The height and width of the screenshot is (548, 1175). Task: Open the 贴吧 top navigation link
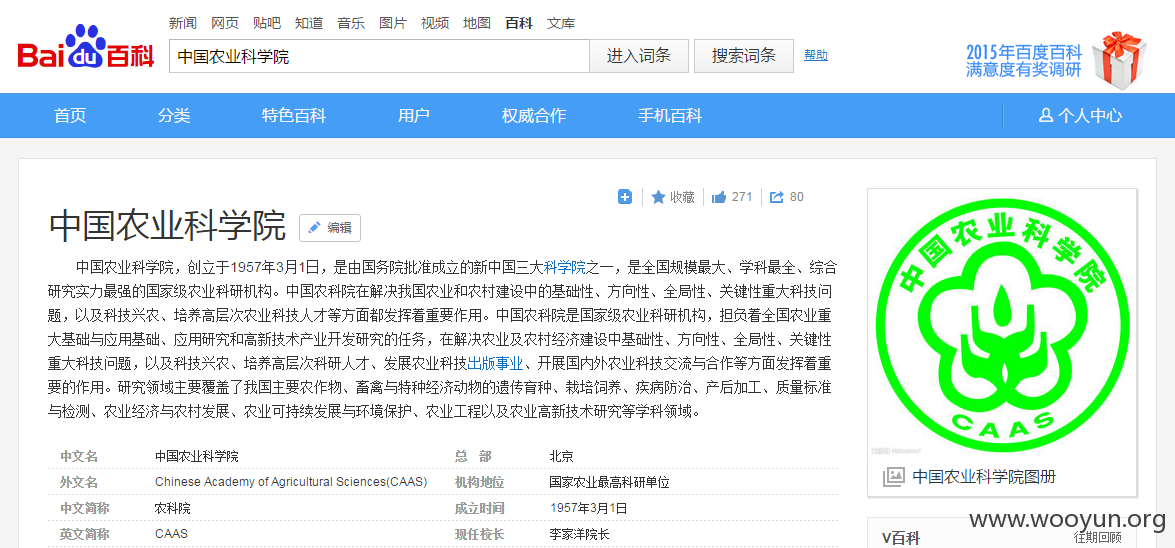point(267,22)
